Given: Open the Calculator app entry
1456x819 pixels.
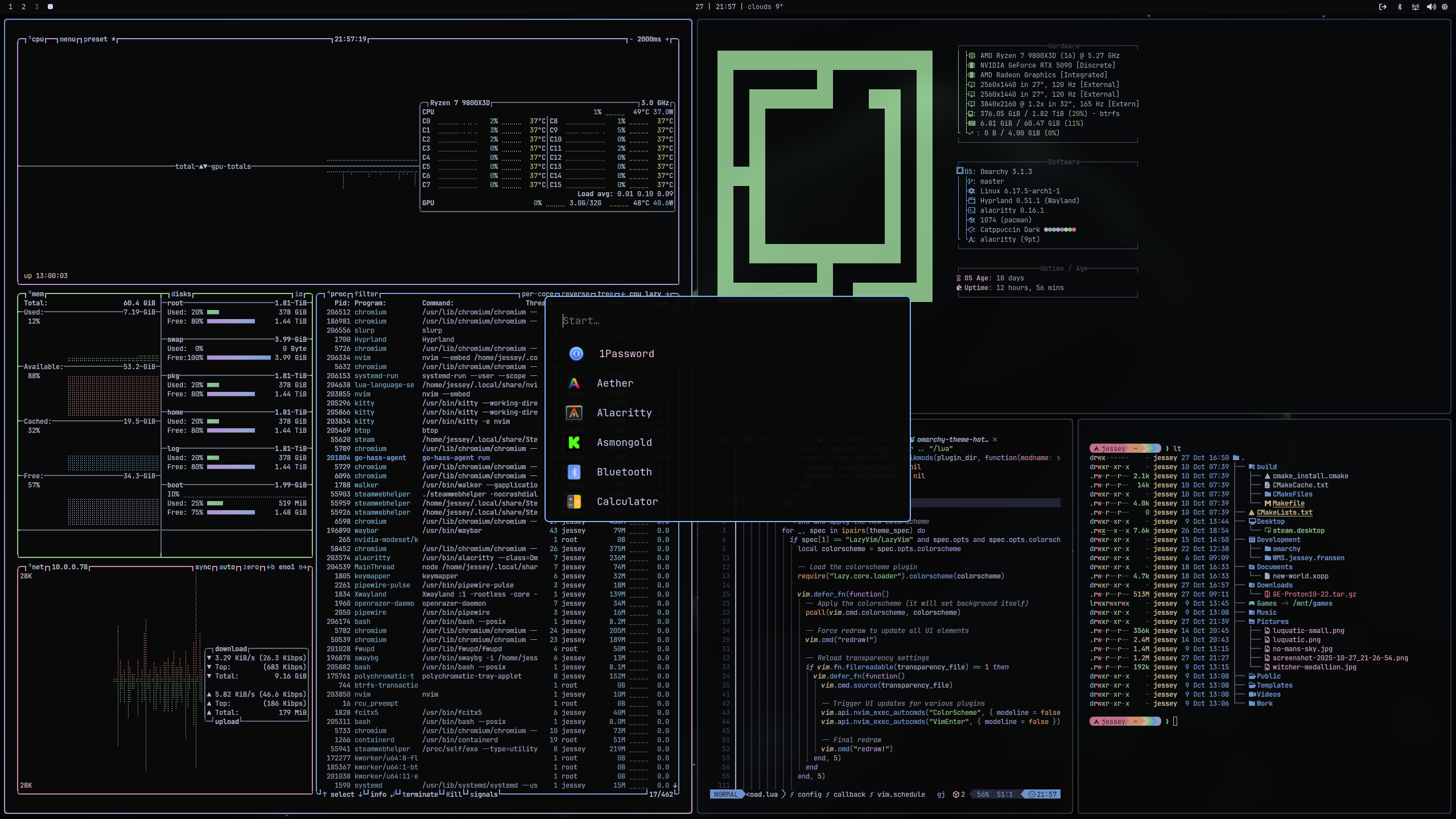Looking at the screenshot, I should click(x=626, y=502).
